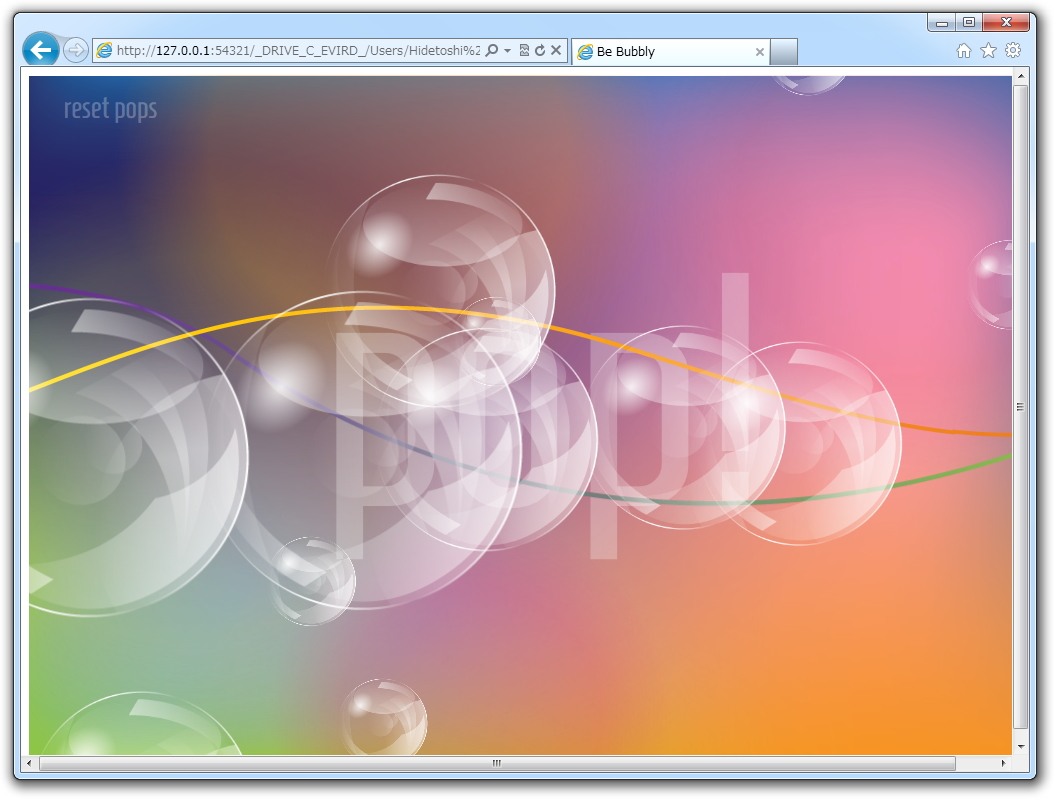Click the vertical scrollbar thumb
This screenshot has width=1054, height=799.
(x=1020, y=407)
